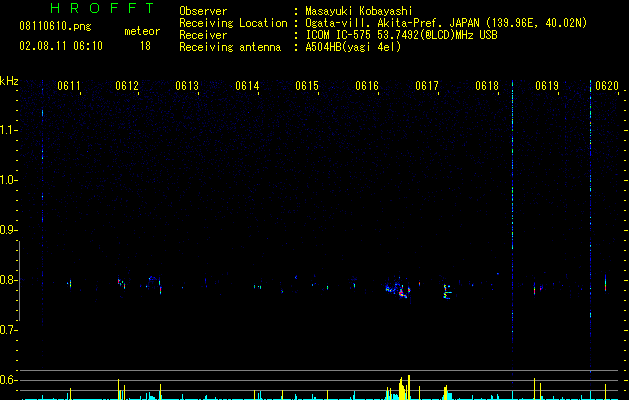The image size is (629, 400).
Task: Click the 0.6 kHz axis label
Action: [x=9, y=380]
